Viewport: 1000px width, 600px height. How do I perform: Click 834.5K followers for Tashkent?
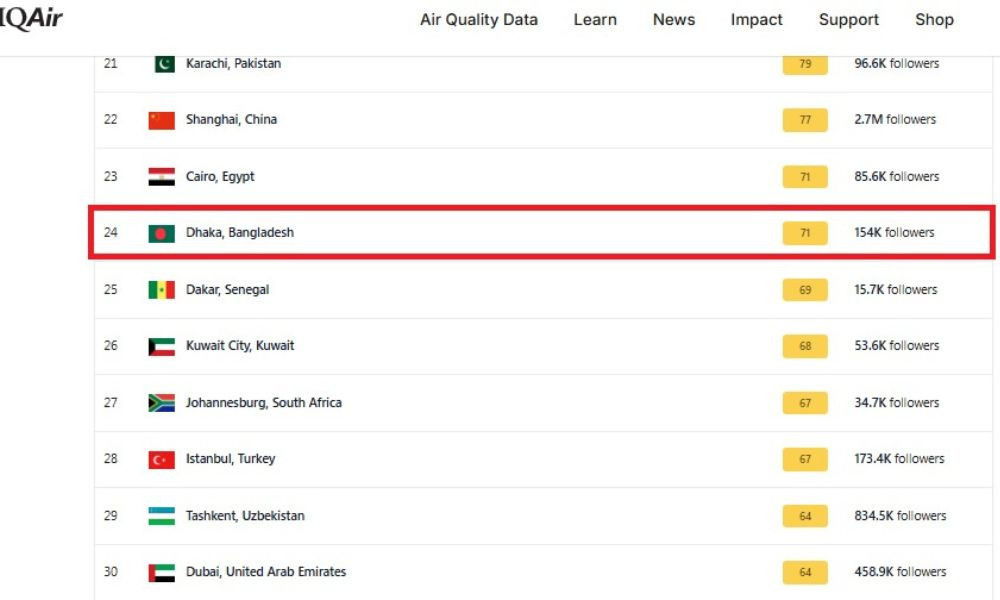[x=900, y=516]
